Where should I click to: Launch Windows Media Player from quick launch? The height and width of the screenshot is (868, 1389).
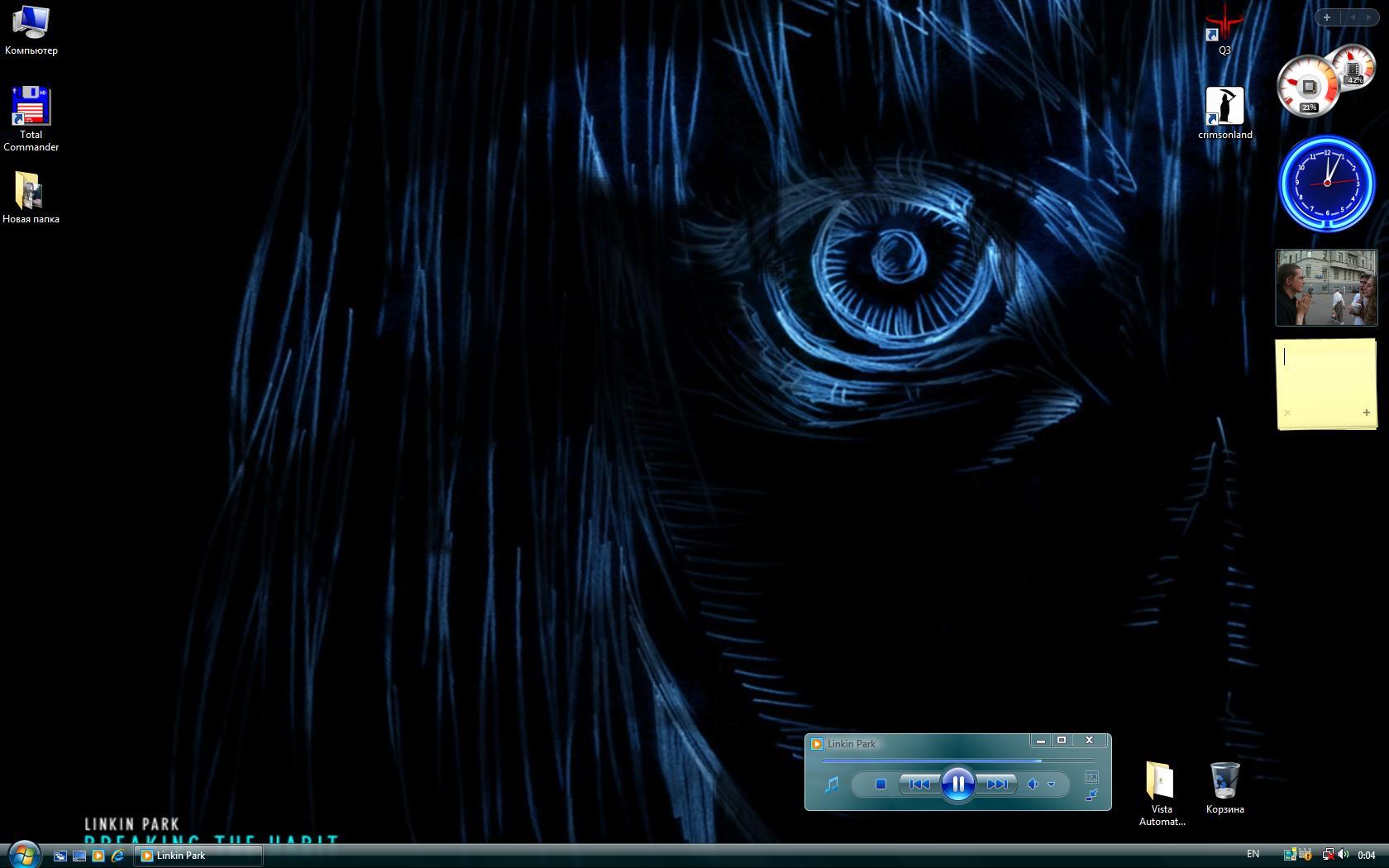[x=98, y=856]
